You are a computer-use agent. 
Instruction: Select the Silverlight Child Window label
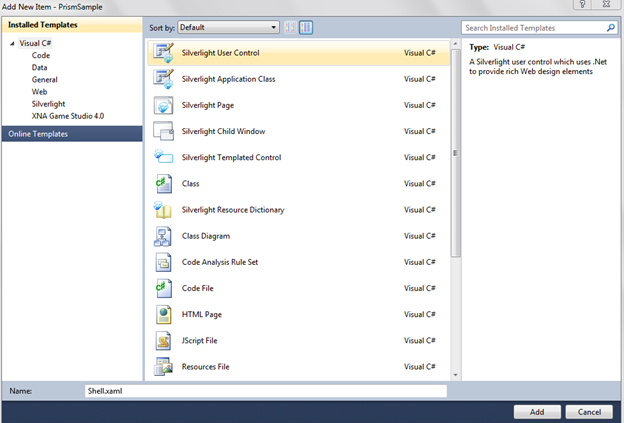coord(223,131)
